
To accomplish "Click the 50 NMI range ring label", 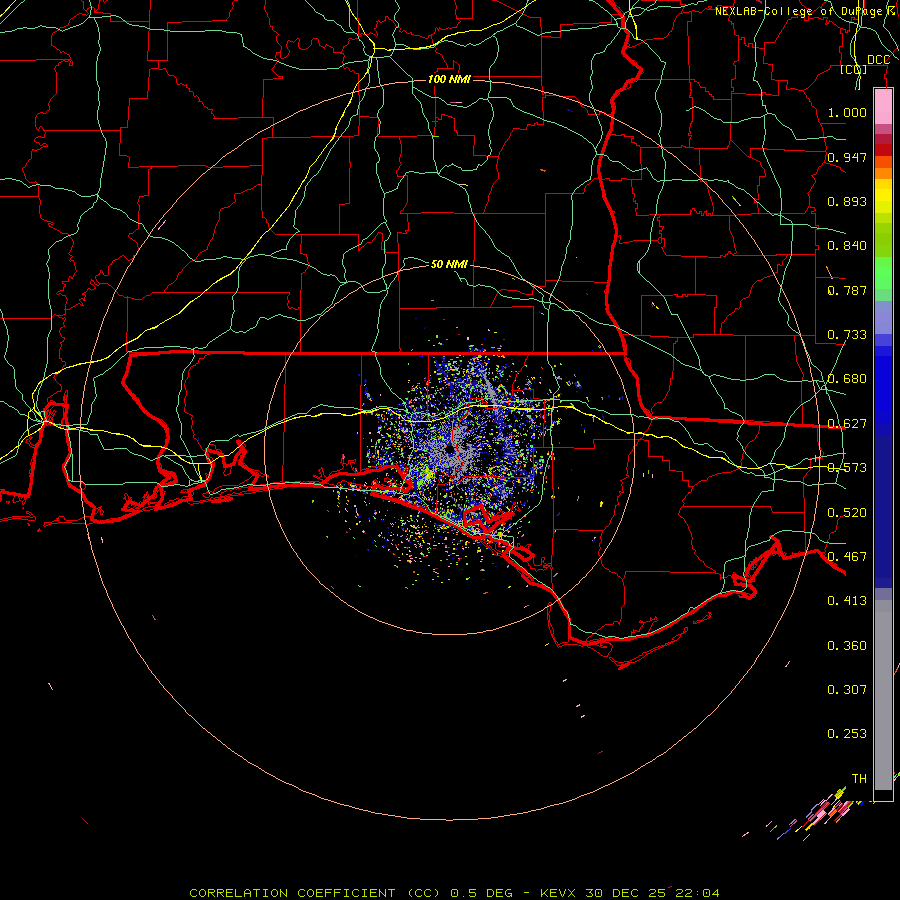I will point(449,264).
